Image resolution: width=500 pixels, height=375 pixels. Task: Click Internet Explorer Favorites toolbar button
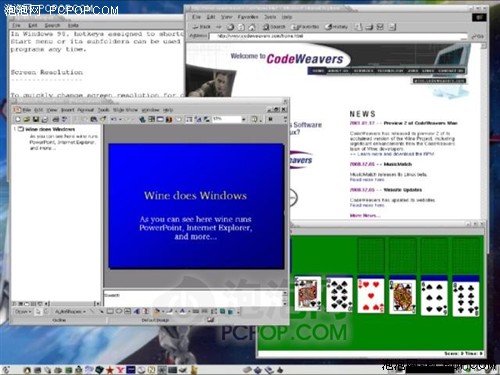(x=305, y=27)
